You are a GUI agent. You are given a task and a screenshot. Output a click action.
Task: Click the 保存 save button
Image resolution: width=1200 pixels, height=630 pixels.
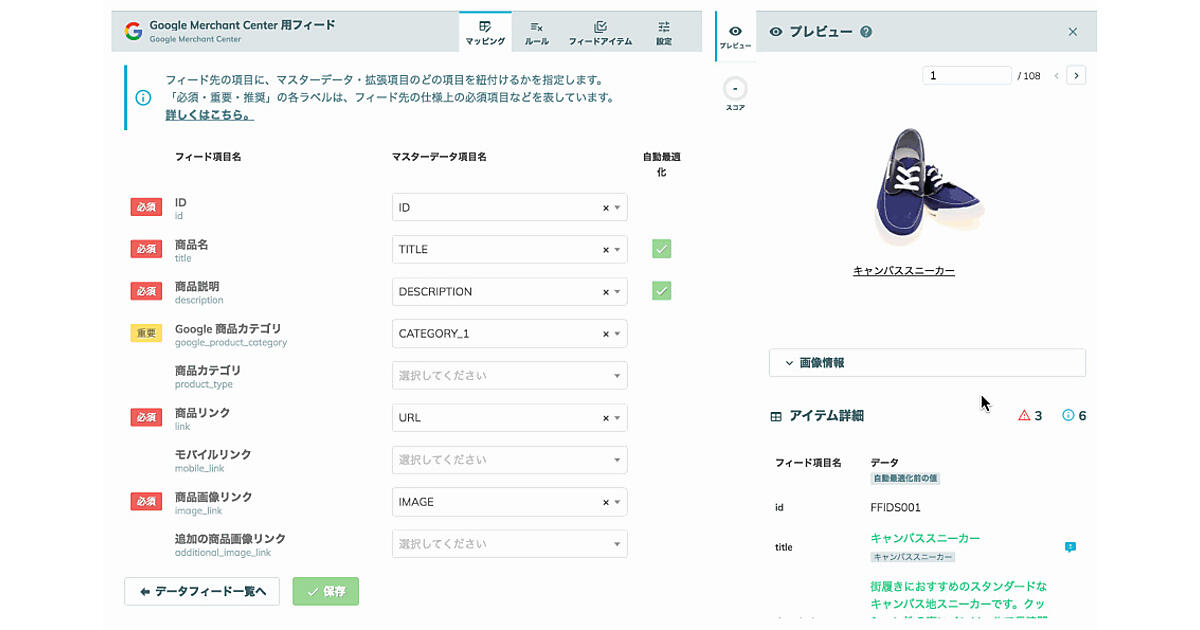[x=326, y=591]
